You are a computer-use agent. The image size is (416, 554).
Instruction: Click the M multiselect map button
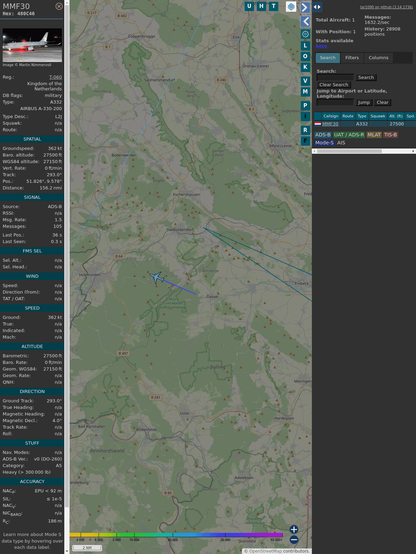305,92
